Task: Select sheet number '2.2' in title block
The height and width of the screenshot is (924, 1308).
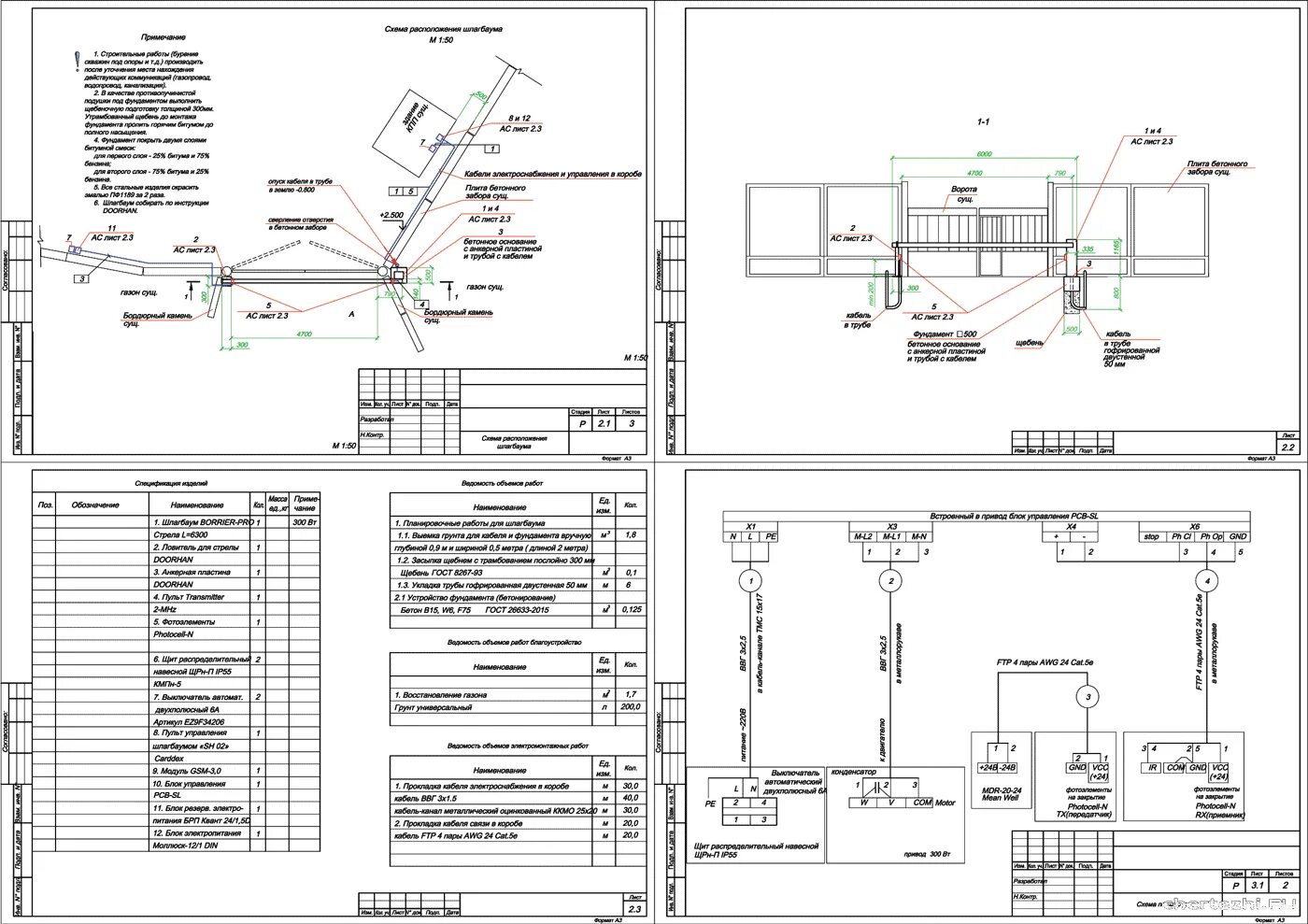Action: point(1287,447)
